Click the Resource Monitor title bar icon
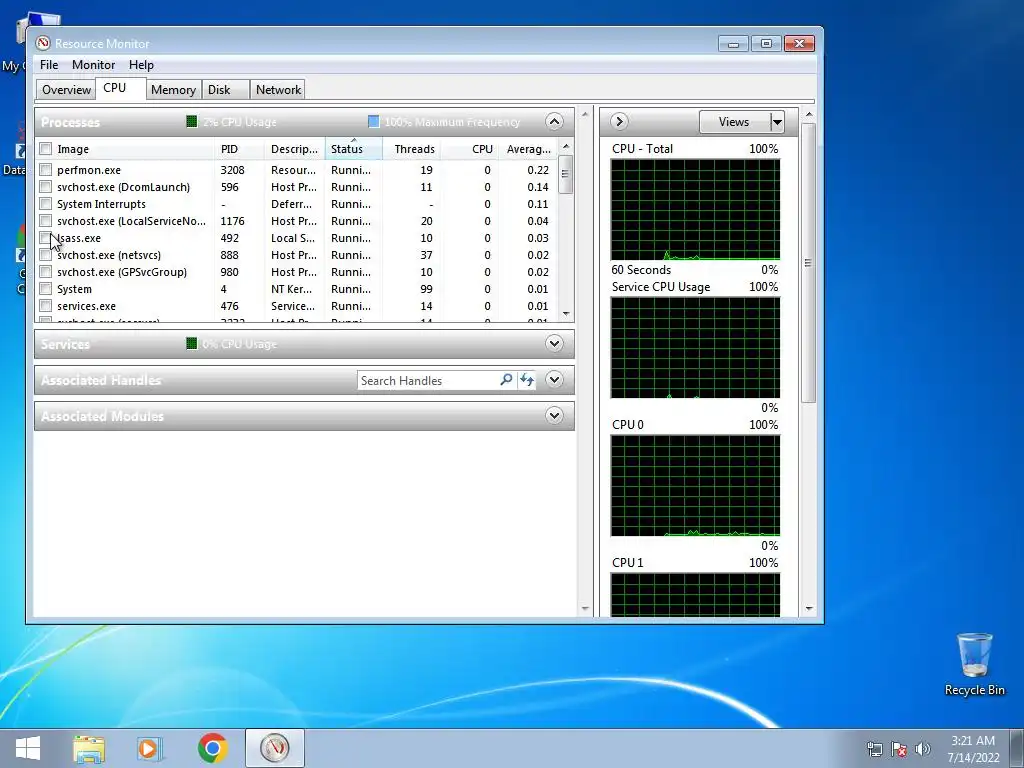The width and height of the screenshot is (1024, 768). 43,43
